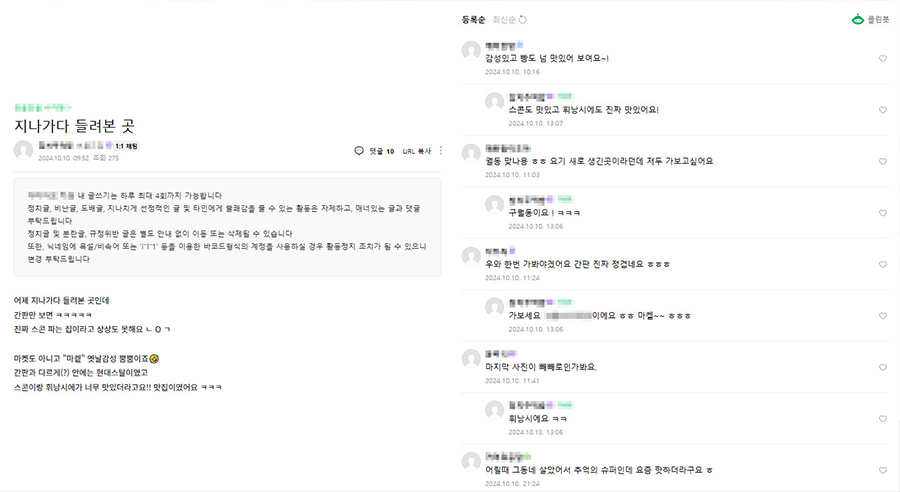Click the post author's profile avatar

click(x=23, y=151)
